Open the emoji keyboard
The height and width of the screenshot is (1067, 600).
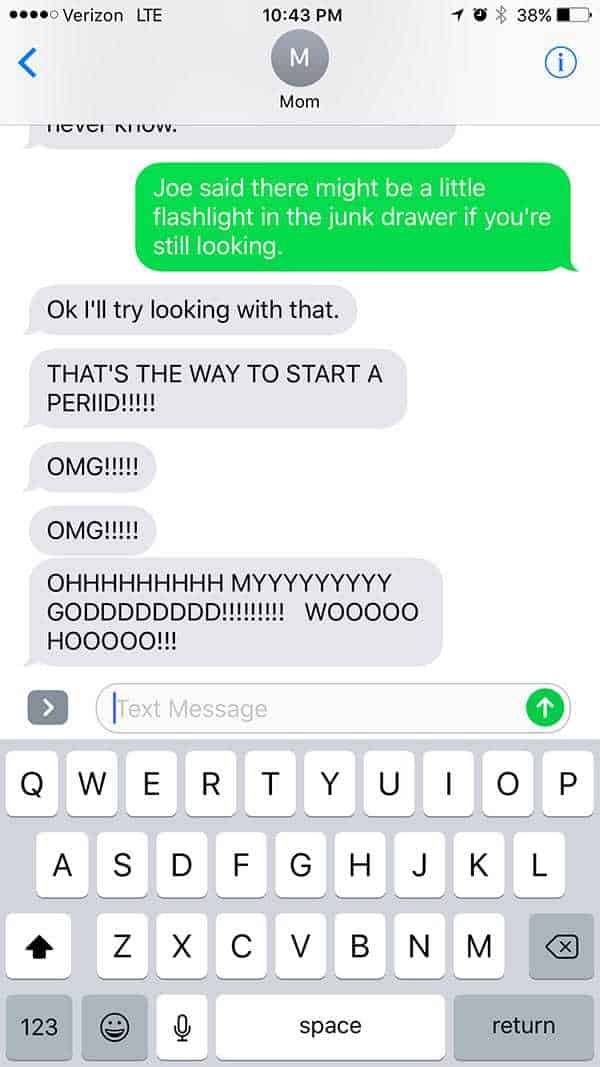tap(114, 1027)
